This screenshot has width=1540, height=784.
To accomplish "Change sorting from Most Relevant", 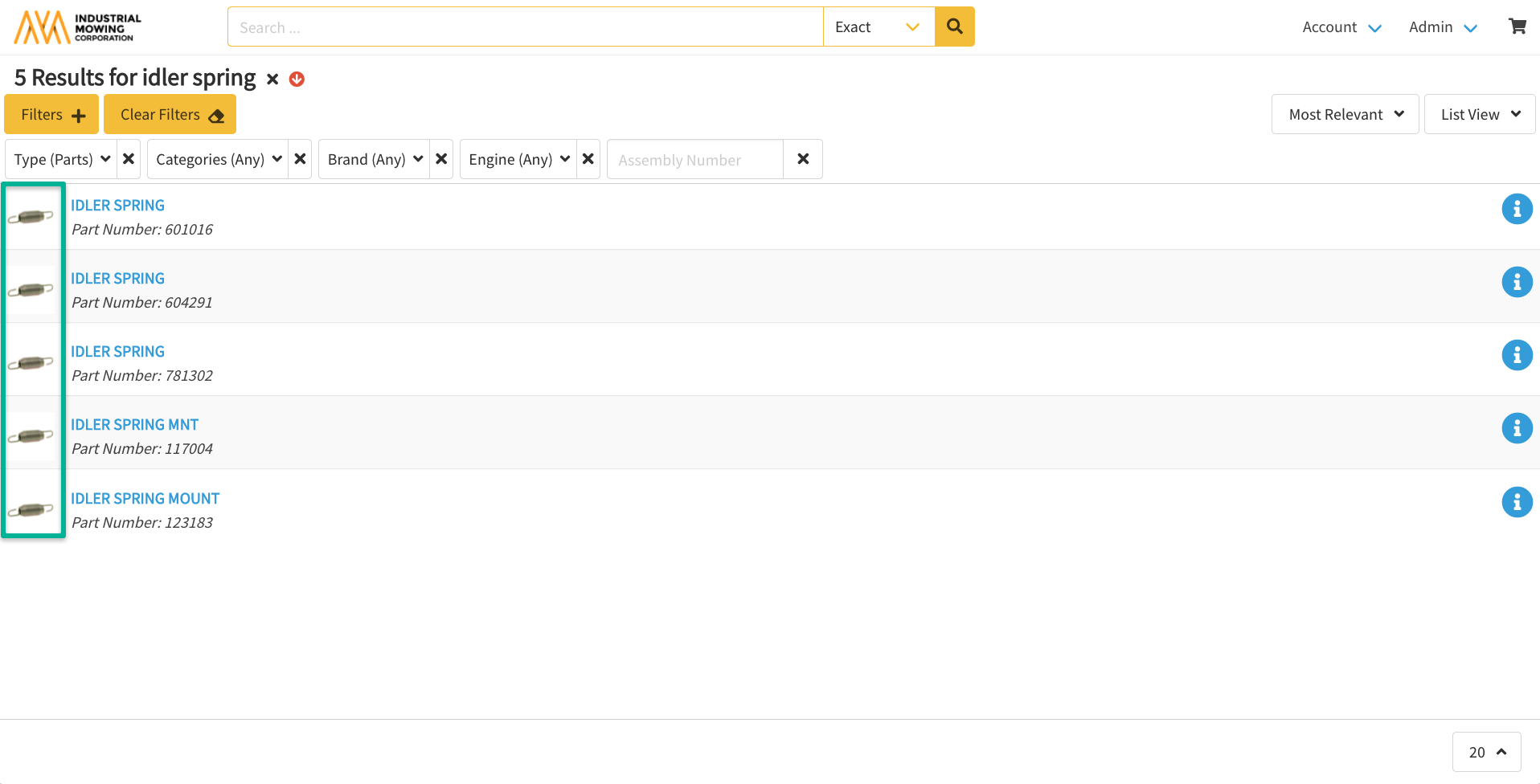I will (x=1345, y=114).
